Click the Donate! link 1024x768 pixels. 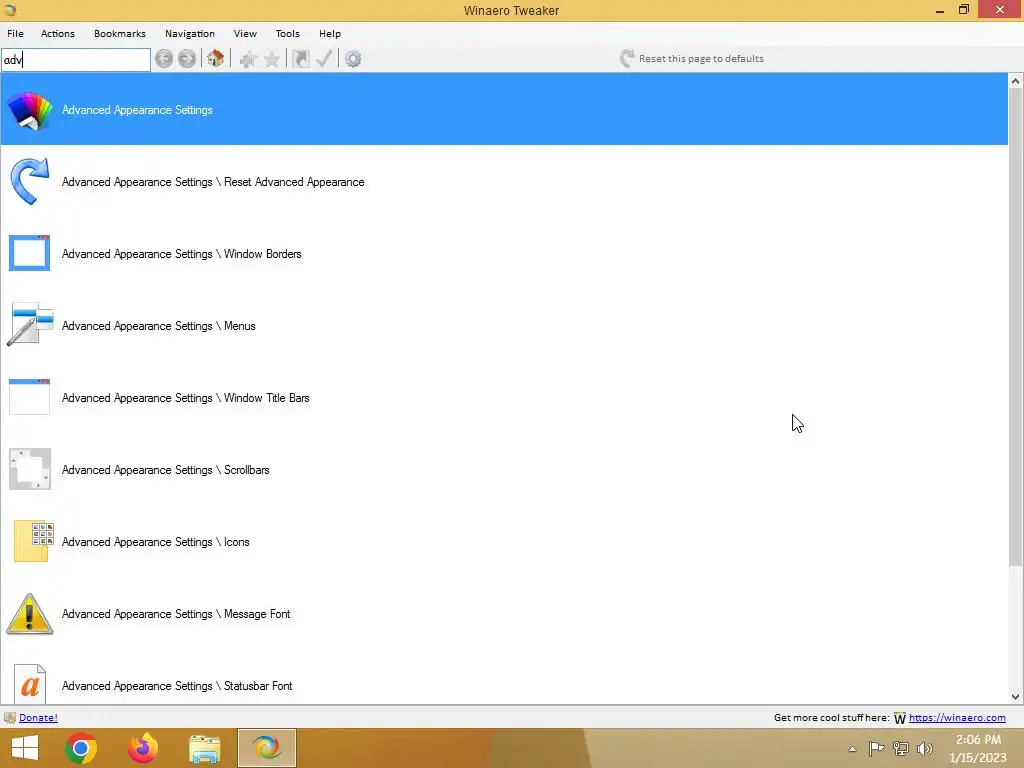38,718
